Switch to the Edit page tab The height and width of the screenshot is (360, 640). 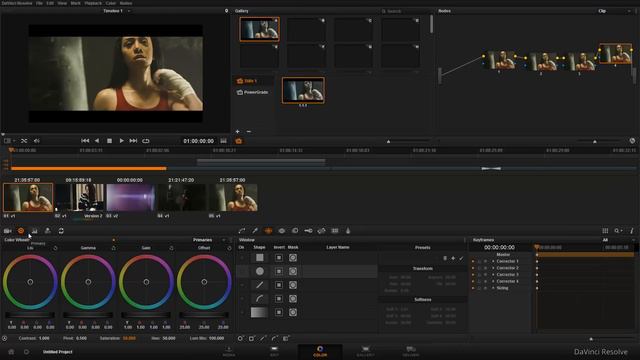click(x=274, y=351)
